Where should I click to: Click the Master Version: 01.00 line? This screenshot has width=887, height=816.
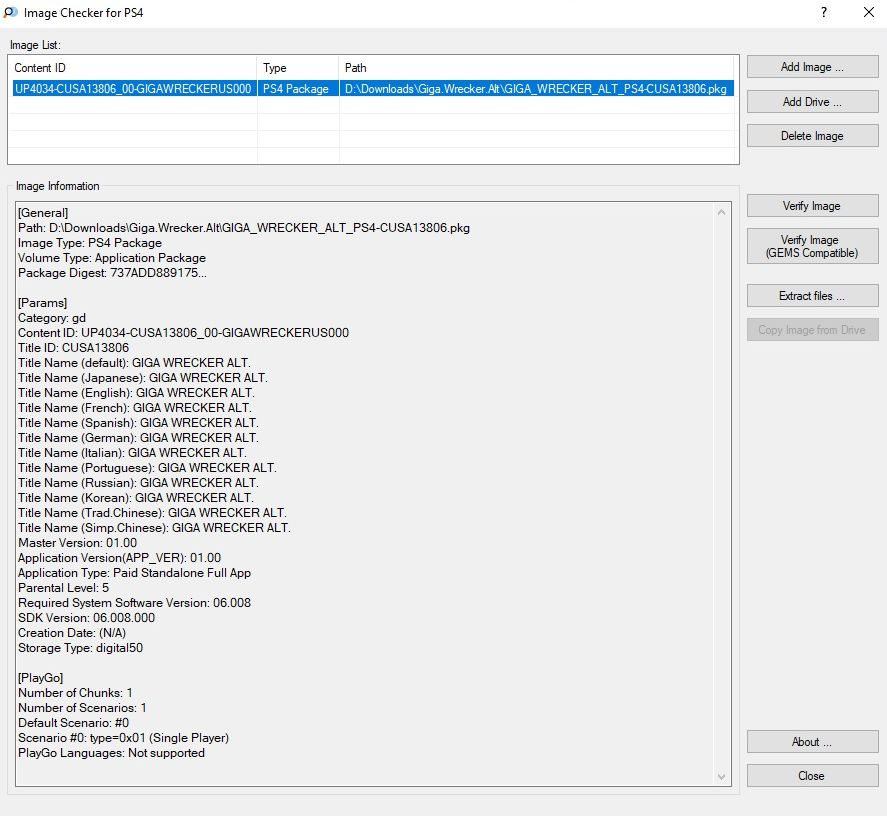point(77,543)
